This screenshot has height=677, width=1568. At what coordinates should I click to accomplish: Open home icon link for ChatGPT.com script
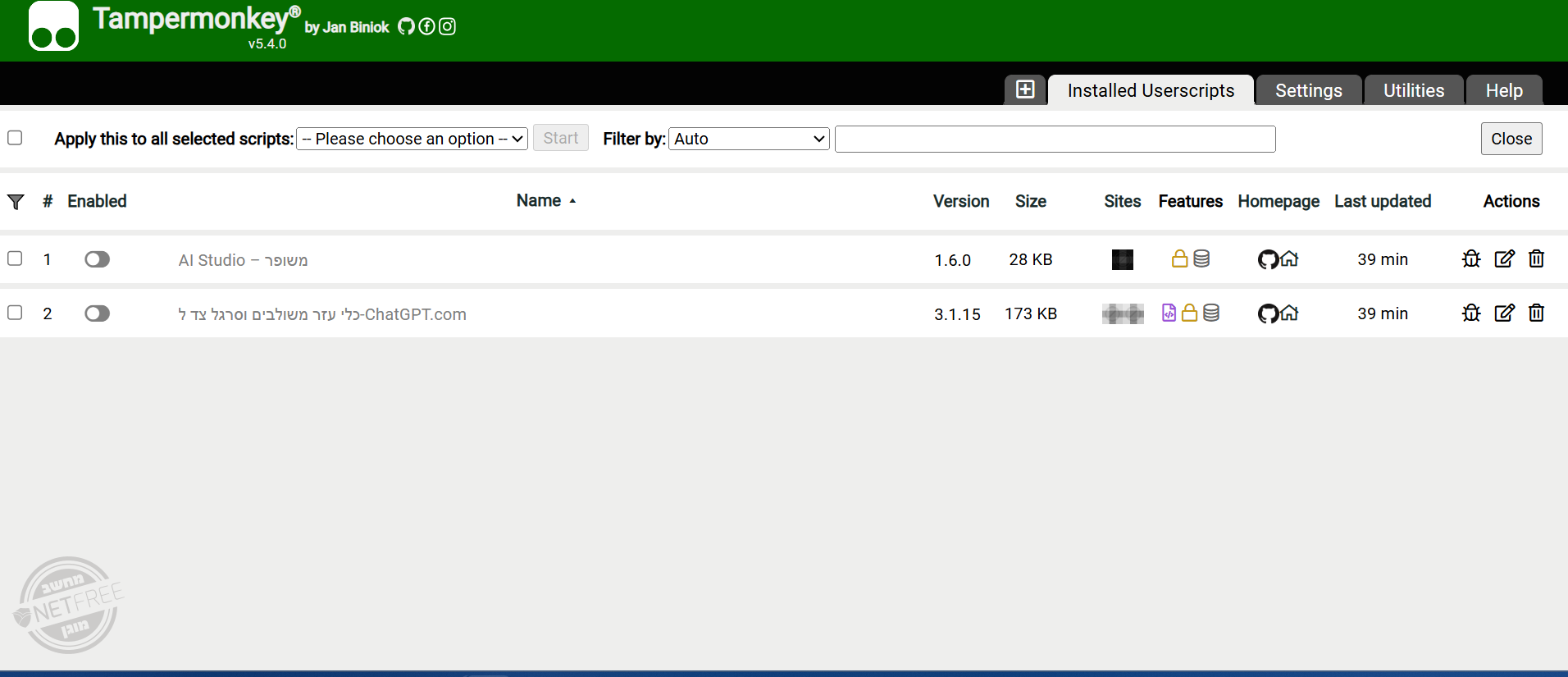(1290, 313)
